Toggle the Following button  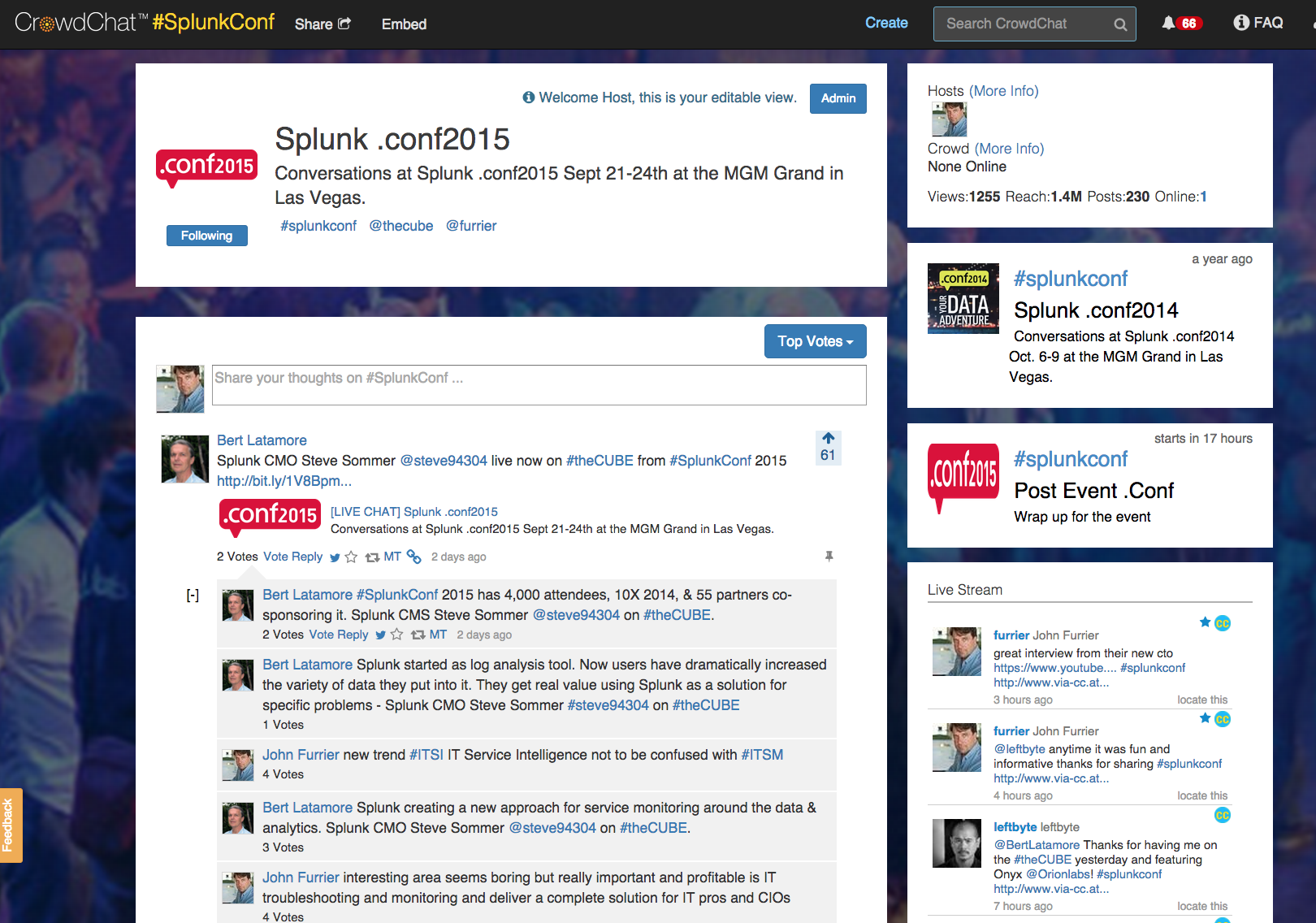pyautogui.click(x=207, y=236)
